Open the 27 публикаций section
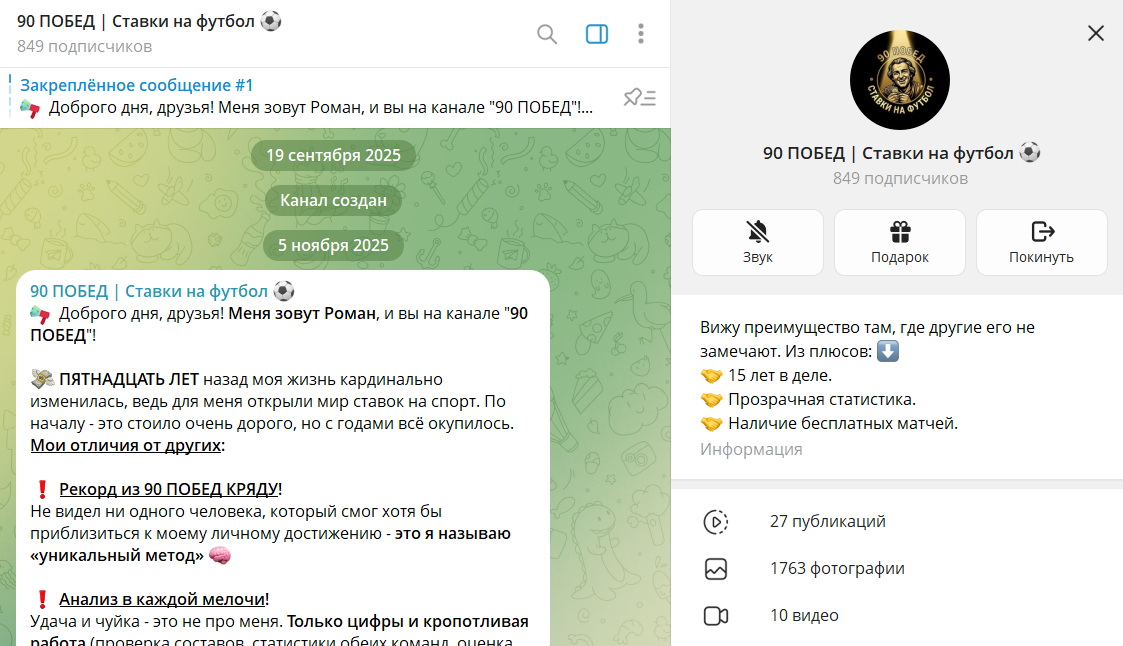 pos(897,521)
